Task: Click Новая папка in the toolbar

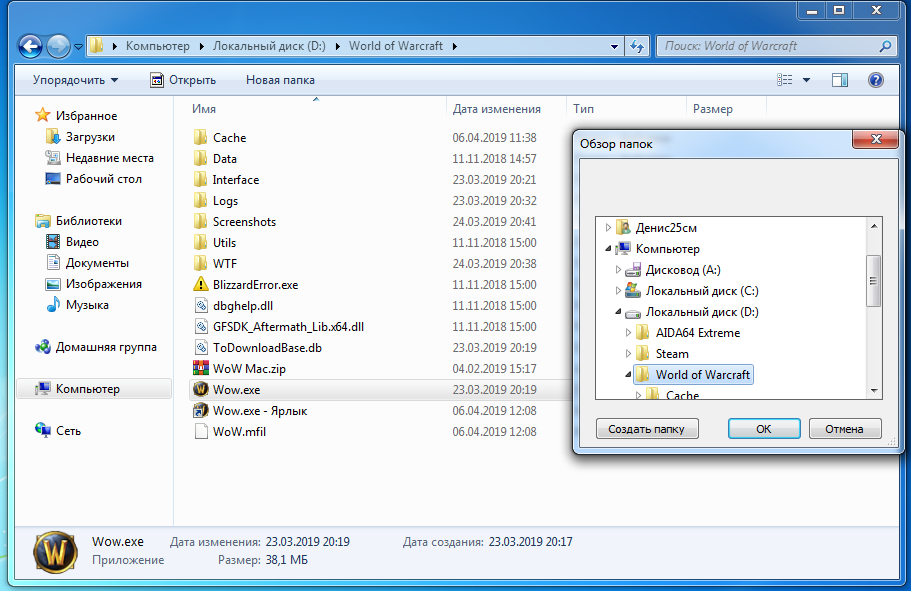Action: [x=280, y=80]
